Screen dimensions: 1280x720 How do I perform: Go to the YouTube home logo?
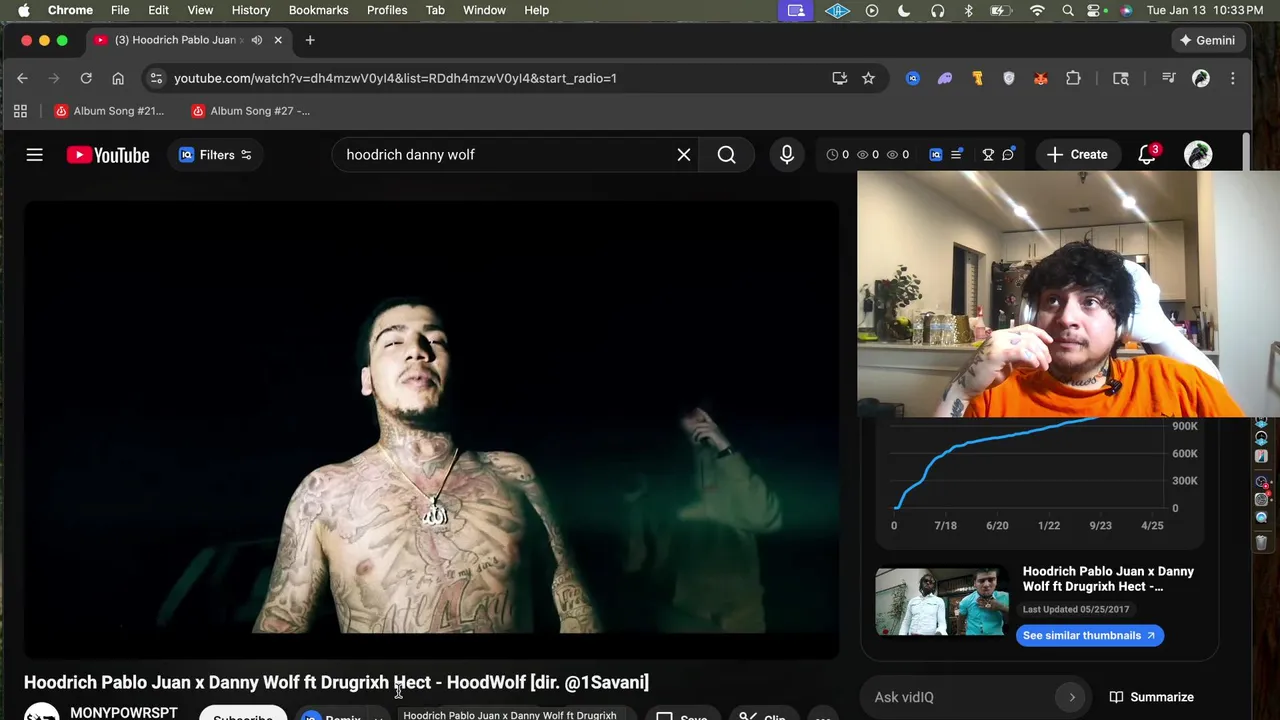[x=108, y=155]
